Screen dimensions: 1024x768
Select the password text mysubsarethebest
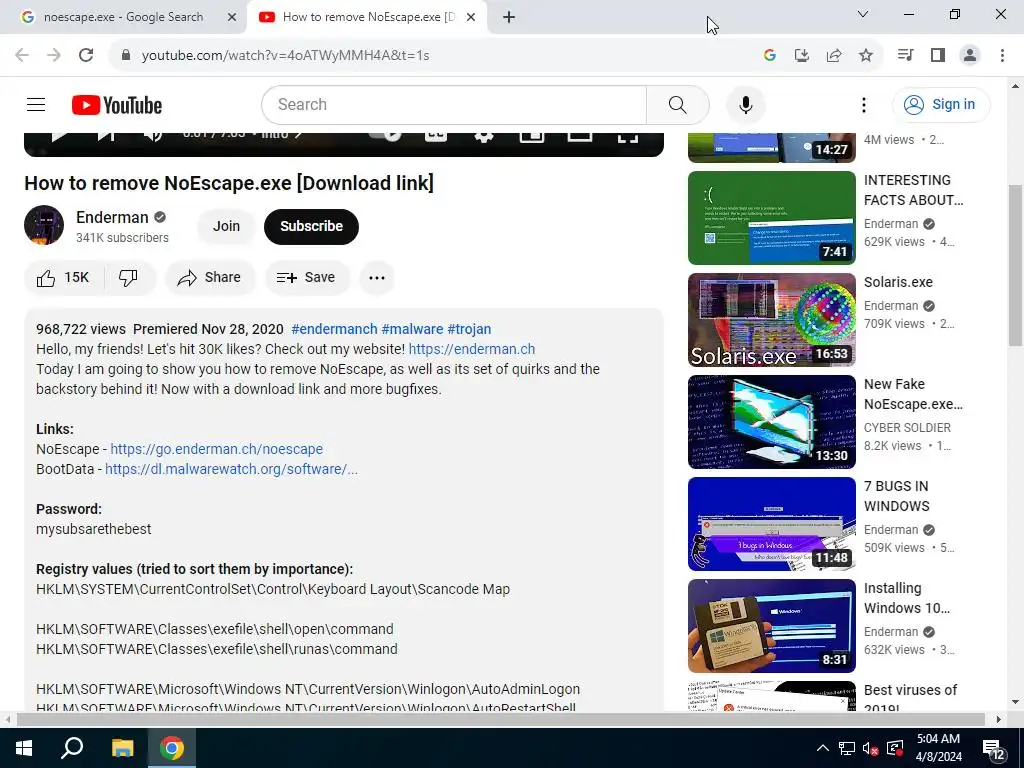pos(93,529)
